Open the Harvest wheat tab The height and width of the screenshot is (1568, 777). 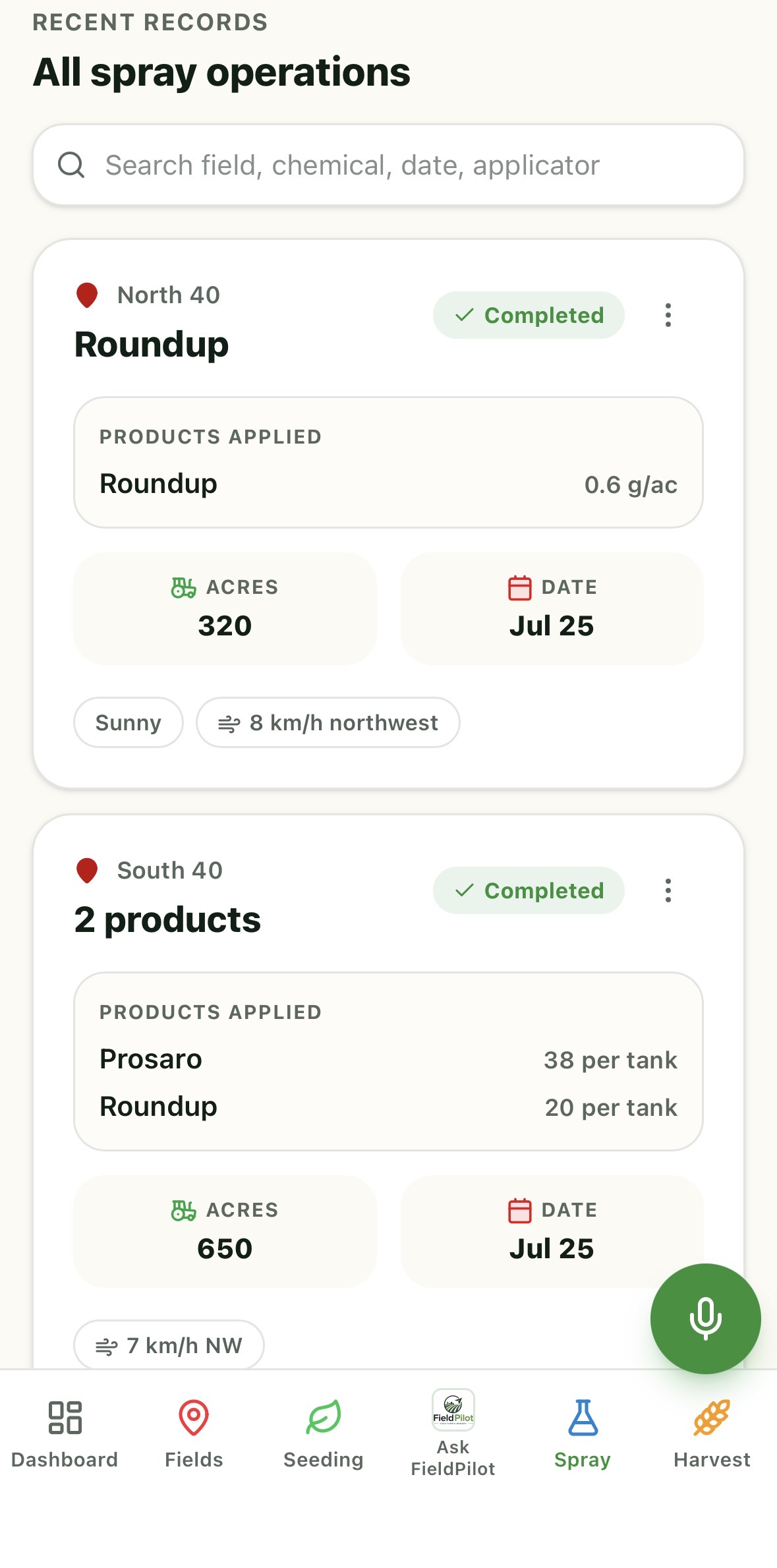point(712,1435)
